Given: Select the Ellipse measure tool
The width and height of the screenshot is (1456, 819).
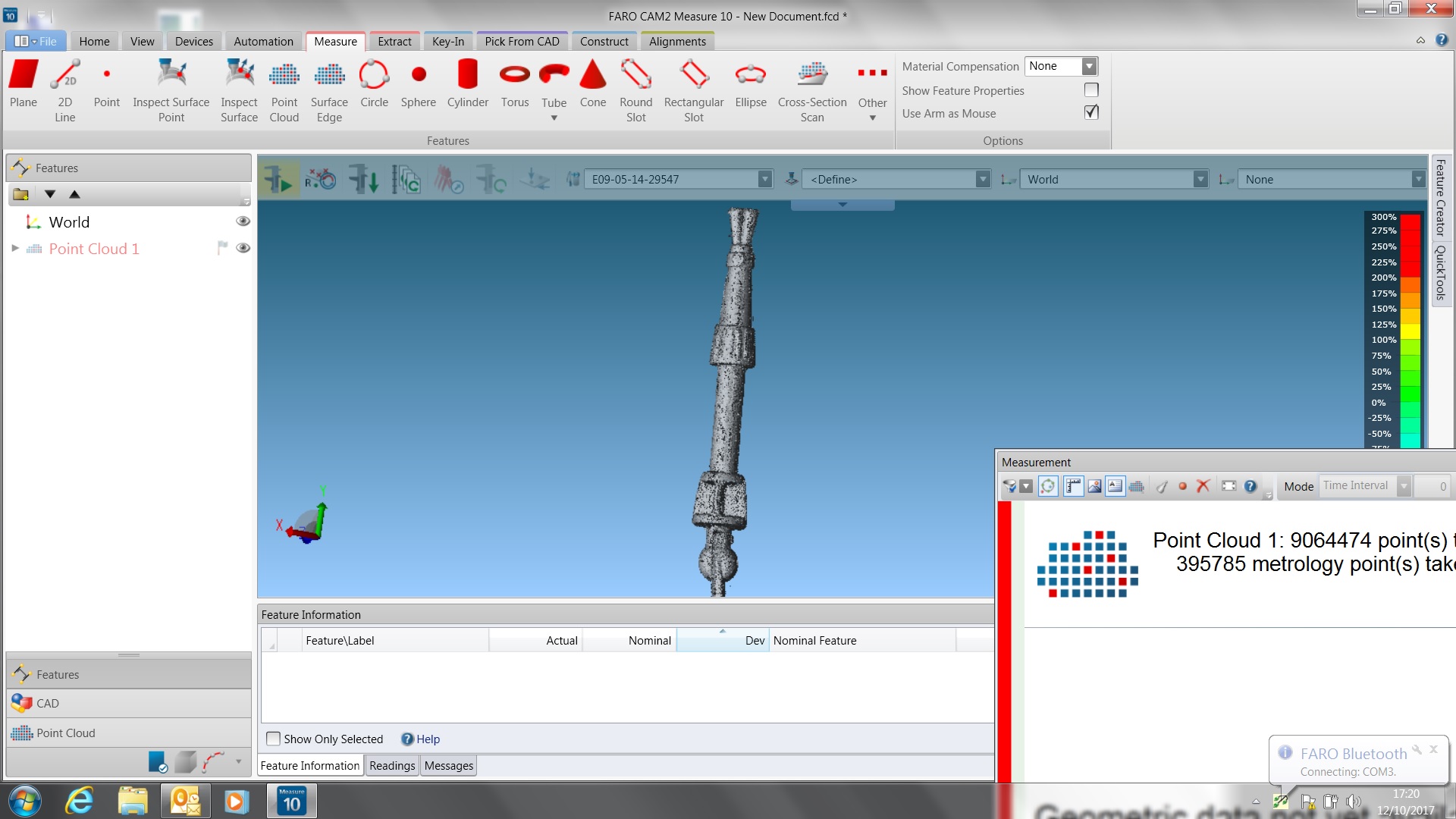Looking at the screenshot, I should [751, 83].
